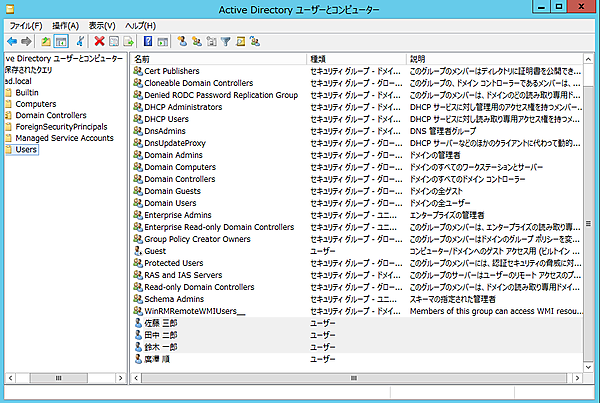Image resolution: width=600 pixels, height=403 pixels.
Task: Select user 田中 二郎
Action: [x=161, y=335]
